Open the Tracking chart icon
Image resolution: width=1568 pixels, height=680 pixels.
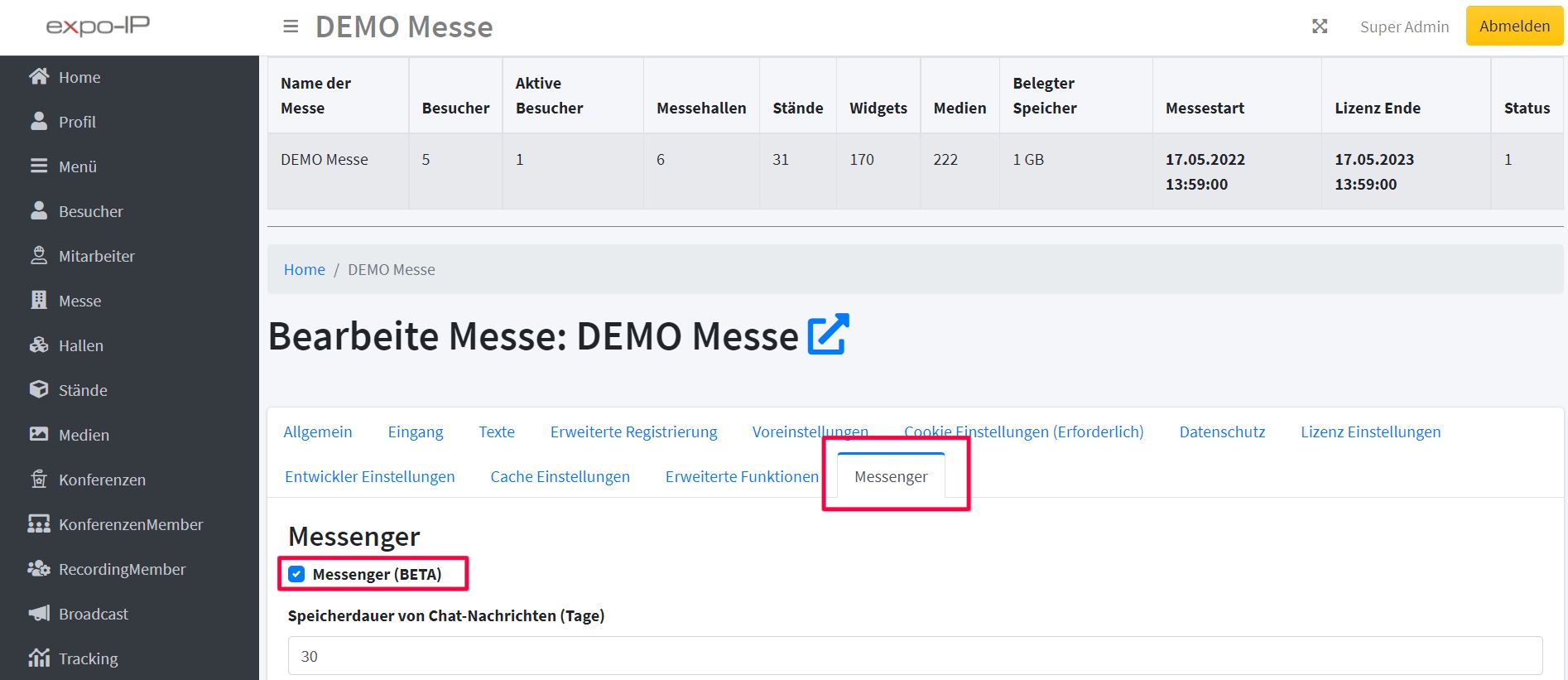(x=39, y=658)
